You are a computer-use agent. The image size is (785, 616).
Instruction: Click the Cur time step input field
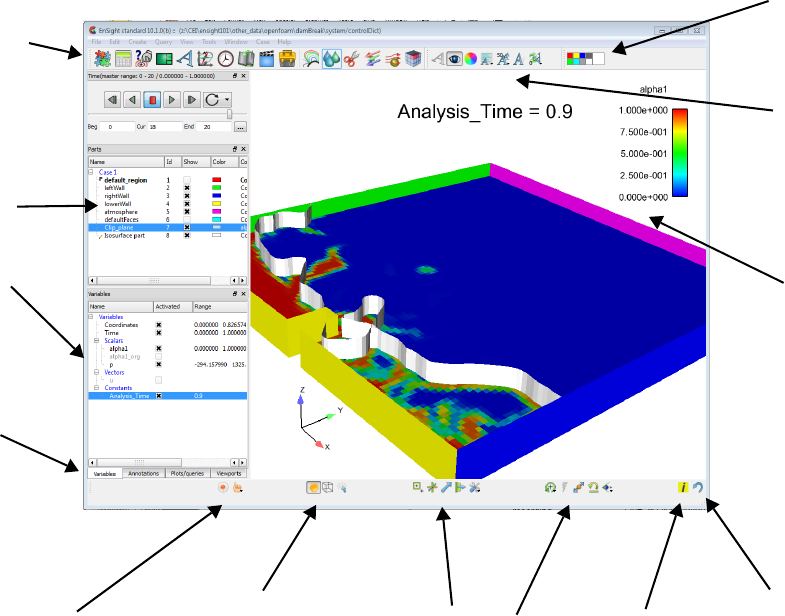coord(164,127)
